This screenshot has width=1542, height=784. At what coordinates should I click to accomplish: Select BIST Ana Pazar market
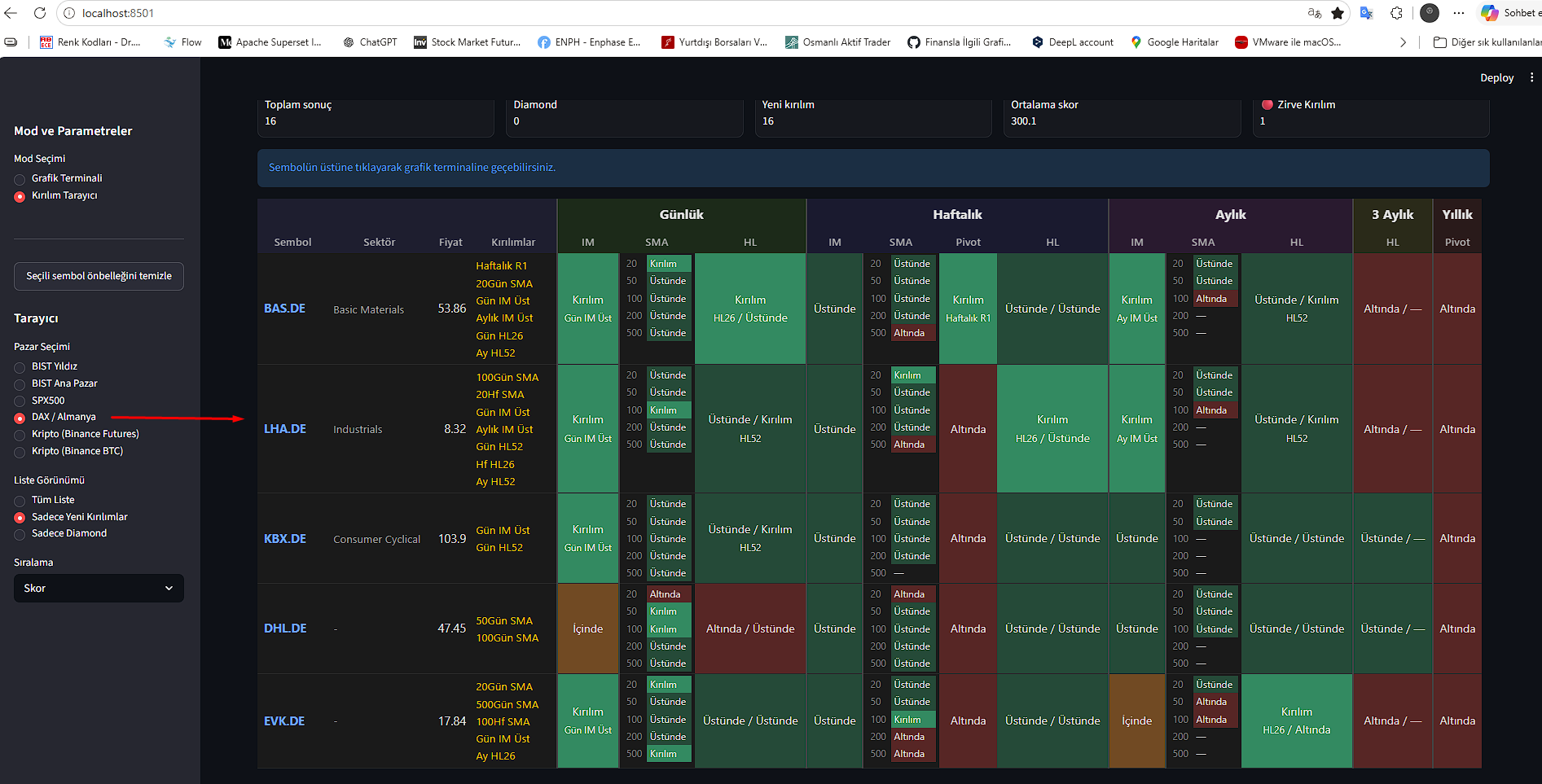55,383
